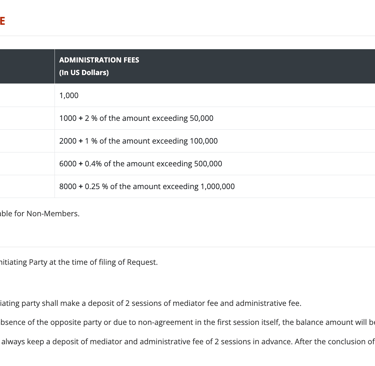The width and height of the screenshot is (375, 366).
Task: Click the empty left cell beside 1,000
Action: (27, 95)
